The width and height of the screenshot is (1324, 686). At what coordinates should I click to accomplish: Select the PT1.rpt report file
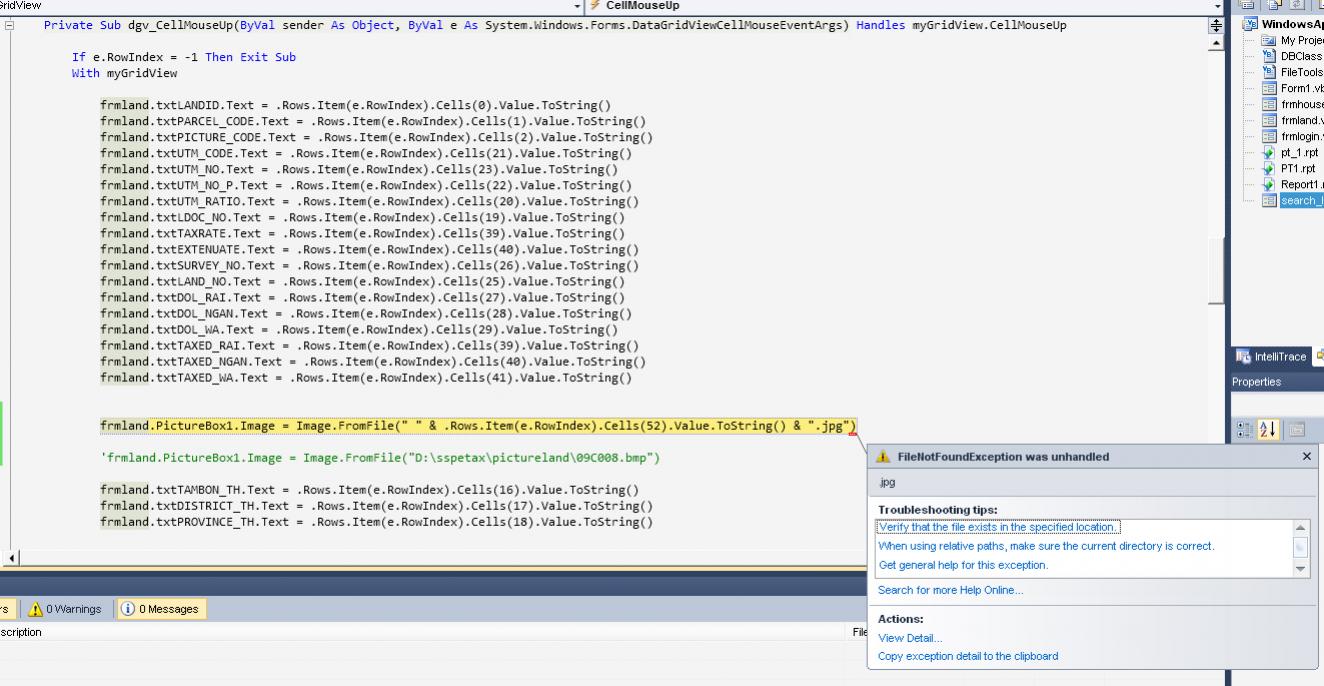click(x=1289, y=168)
